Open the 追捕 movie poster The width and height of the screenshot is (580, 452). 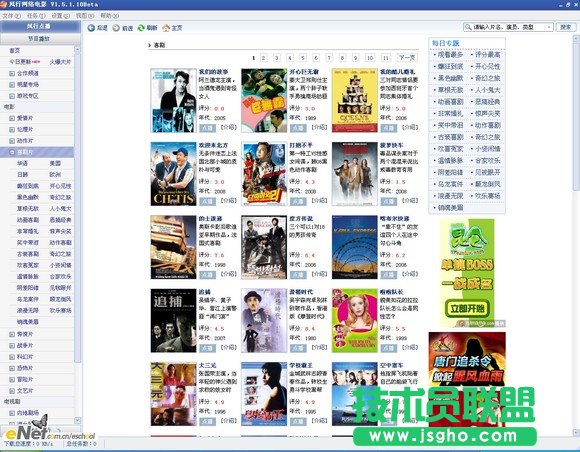click(173, 321)
